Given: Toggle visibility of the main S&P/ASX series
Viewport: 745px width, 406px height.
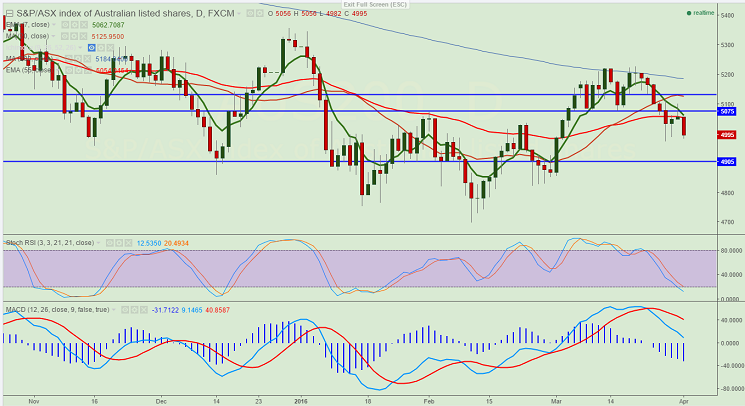Looking at the screenshot, I should (250, 14).
